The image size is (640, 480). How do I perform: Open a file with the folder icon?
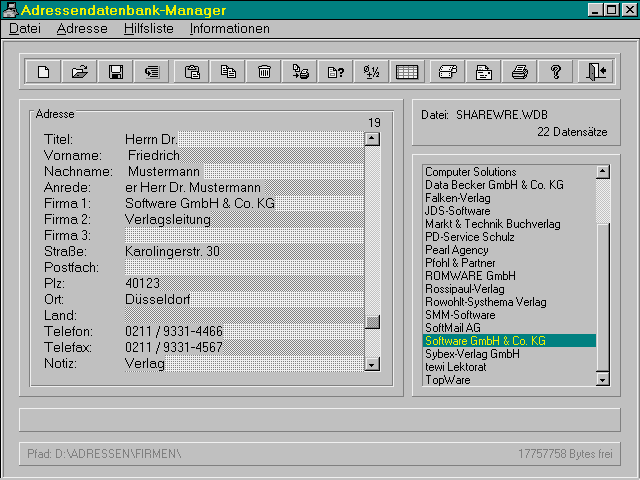coord(80,71)
